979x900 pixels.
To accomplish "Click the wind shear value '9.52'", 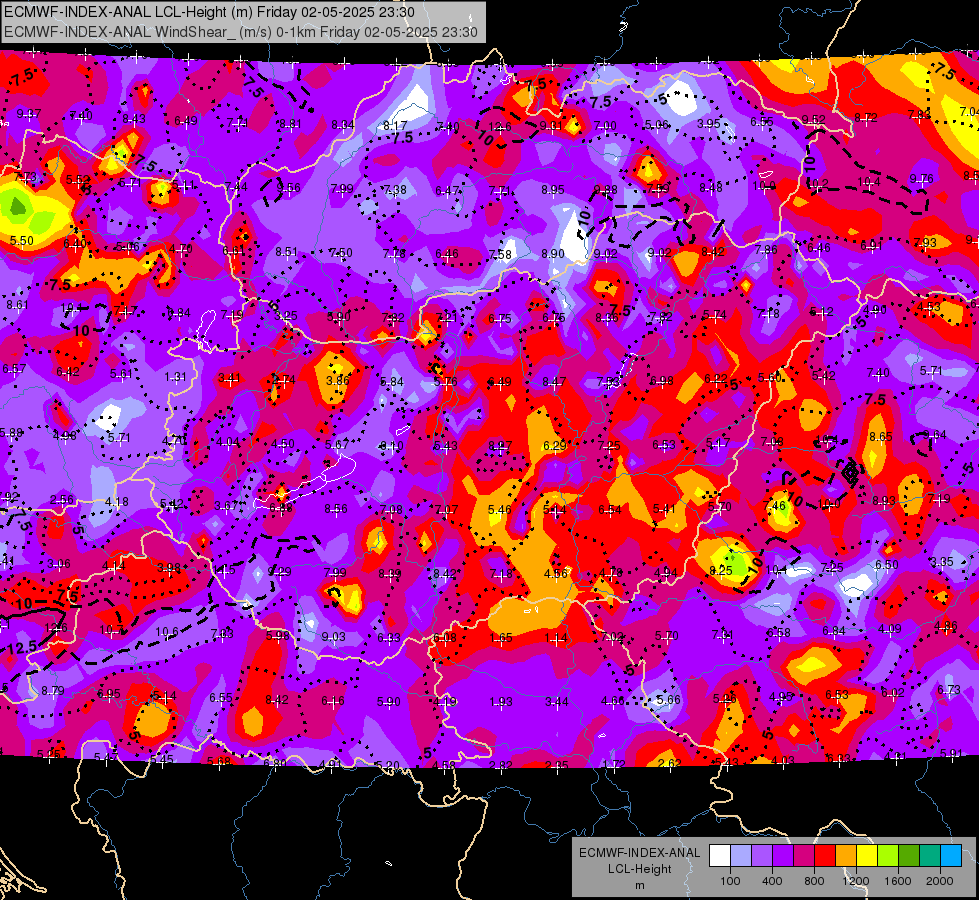I will pos(814,119).
